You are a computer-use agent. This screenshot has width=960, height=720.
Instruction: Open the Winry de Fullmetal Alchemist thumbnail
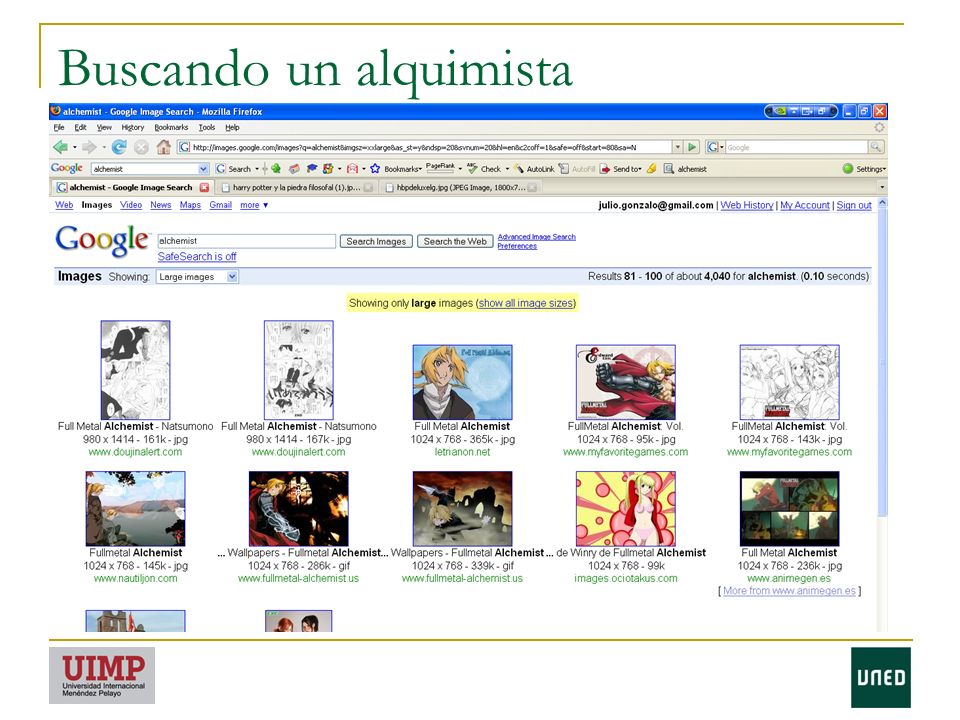click(626, 508)
